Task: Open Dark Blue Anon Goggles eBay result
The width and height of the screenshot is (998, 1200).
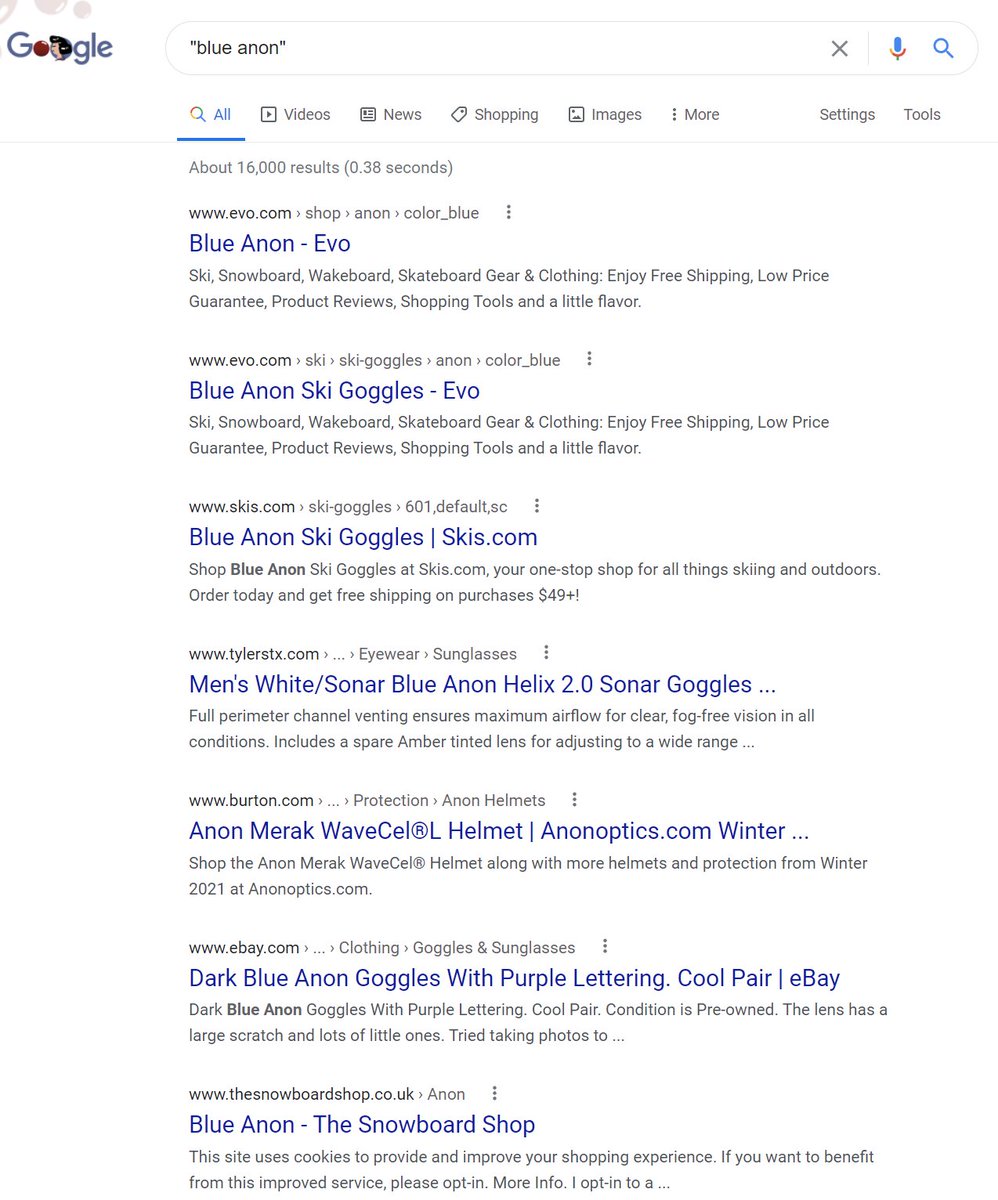Action: (514, 978)
